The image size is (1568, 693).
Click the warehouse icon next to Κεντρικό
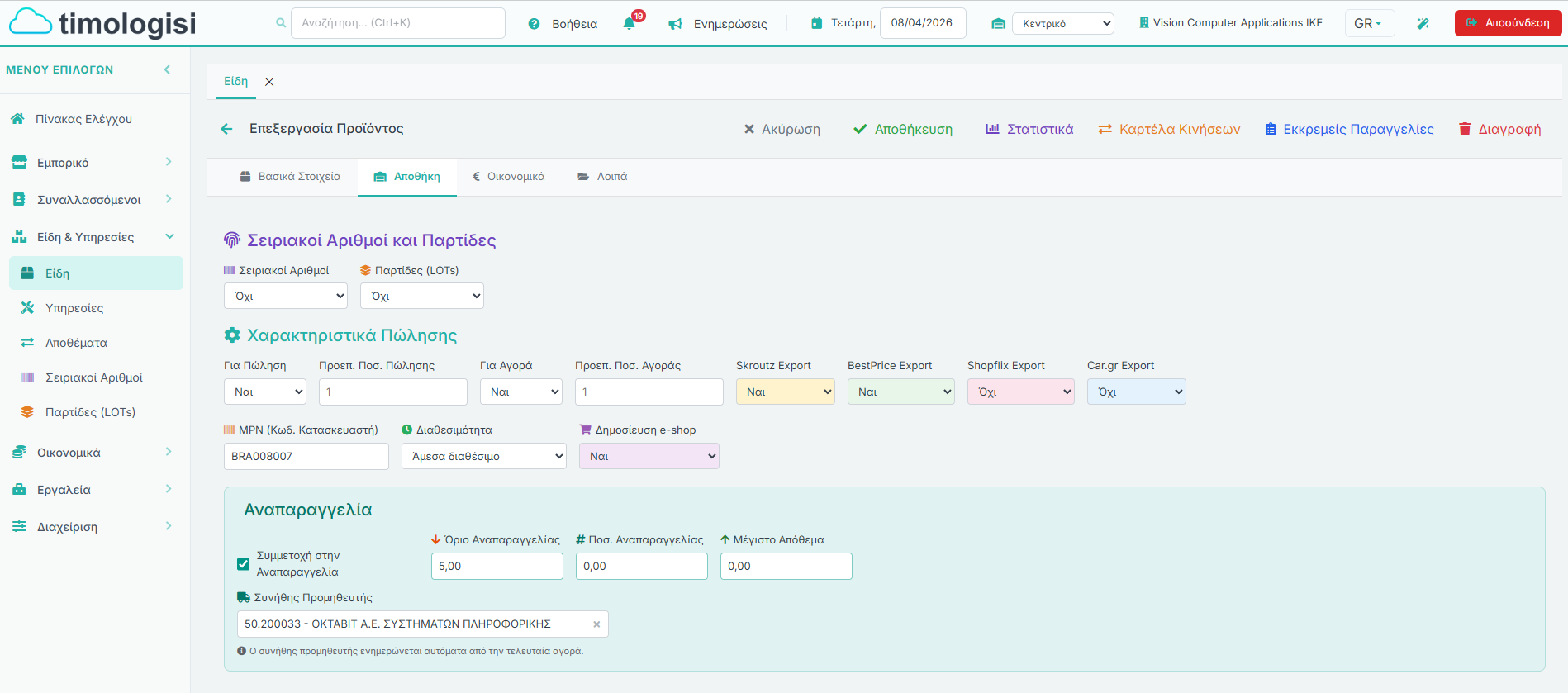[998, 24]
